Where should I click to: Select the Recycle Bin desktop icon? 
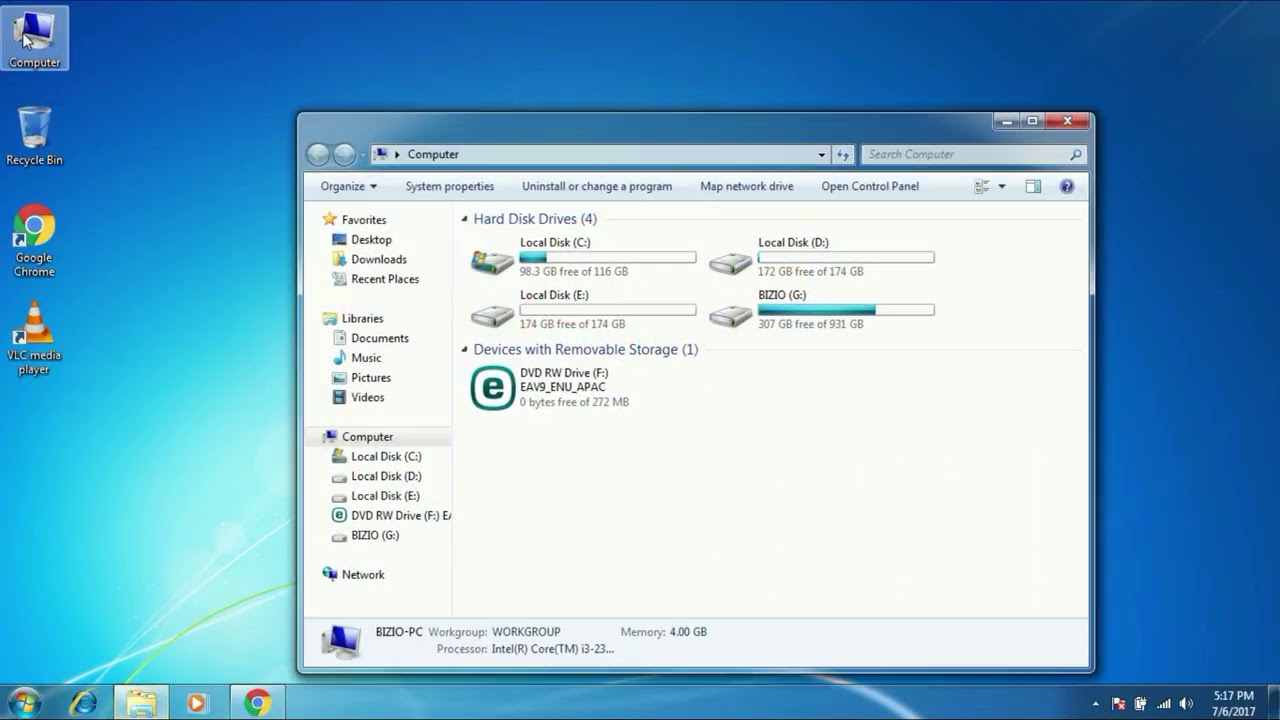(34, 136)
